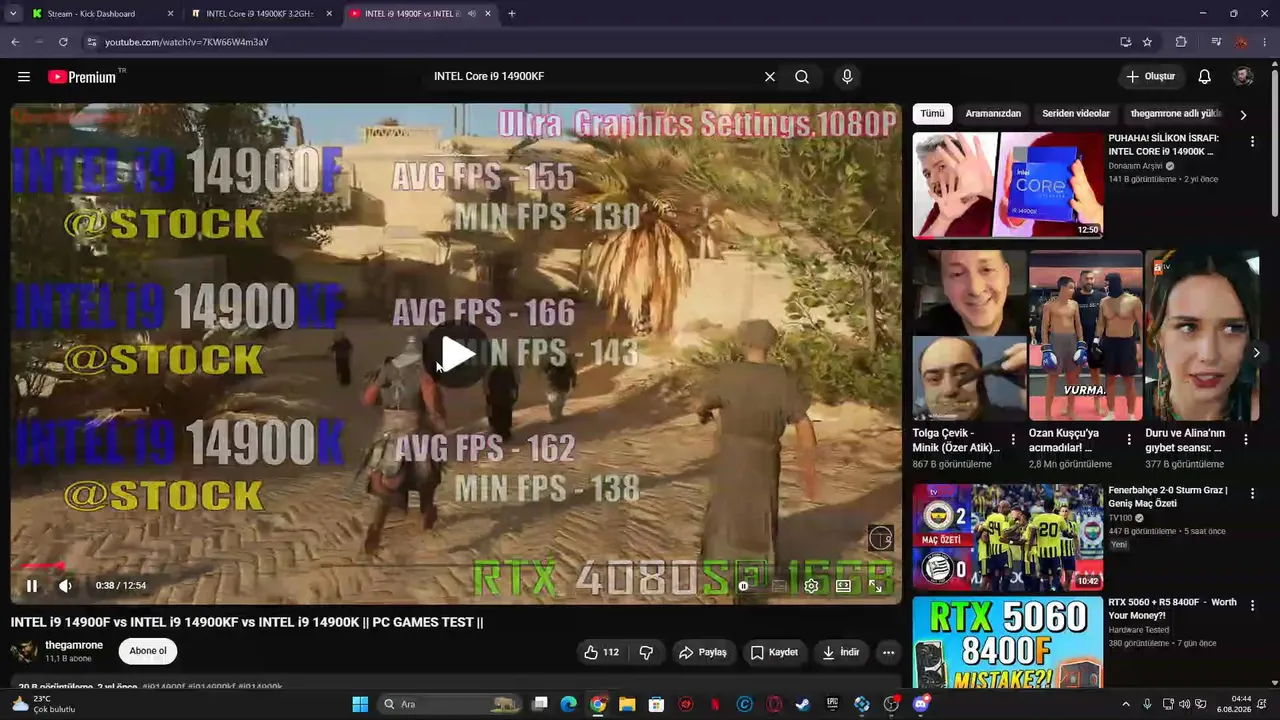
Task: Open options for the RTX 5060 video
Action: (x=1252, y=604)
